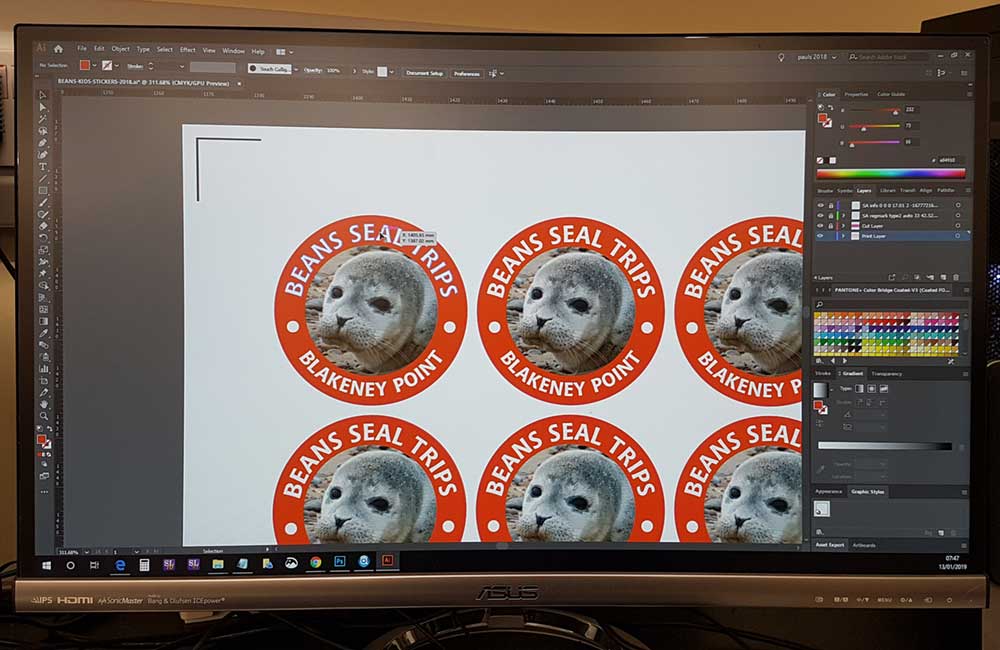Click the search icon in Pantone swatch panel
This screenshot has height=650, width=1000.
820,304
